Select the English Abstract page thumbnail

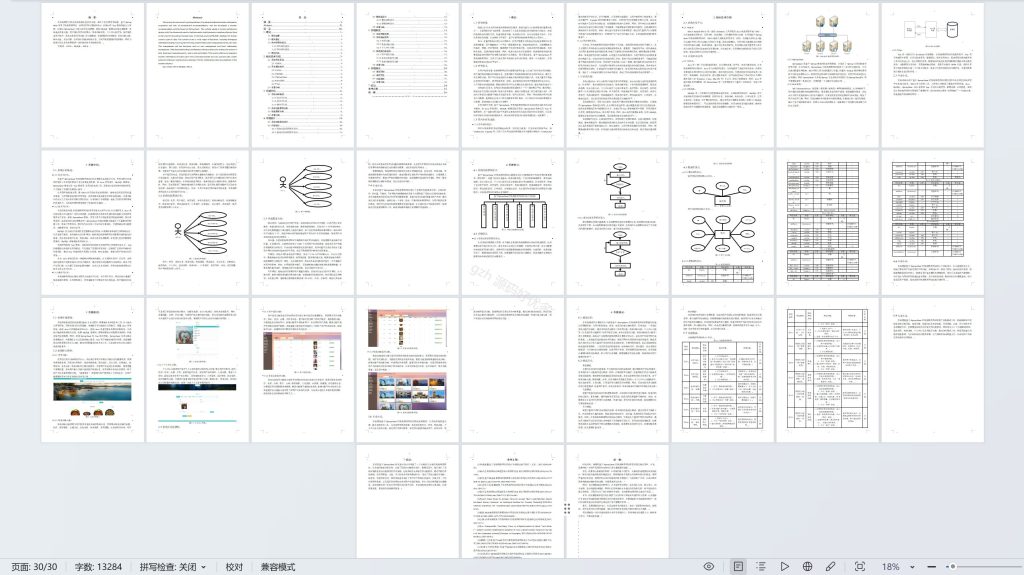click(197, 75)
